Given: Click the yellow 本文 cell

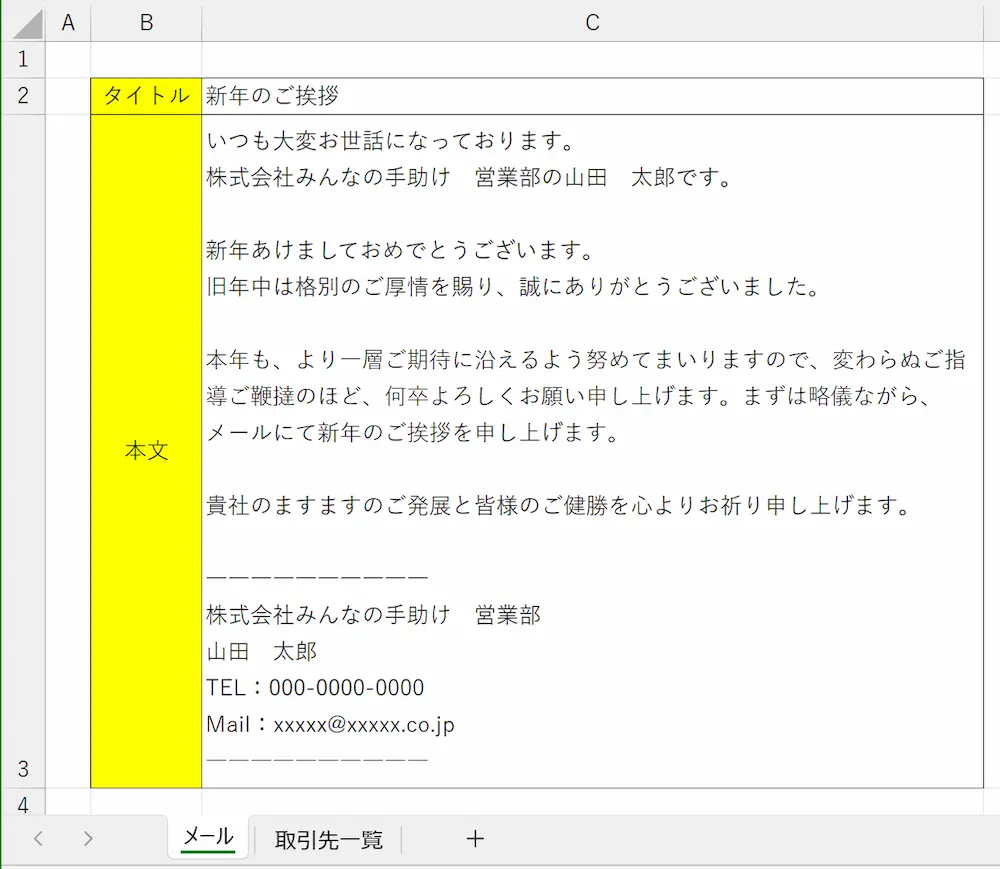Looking at the screenshot, I should tap(146, 450).
